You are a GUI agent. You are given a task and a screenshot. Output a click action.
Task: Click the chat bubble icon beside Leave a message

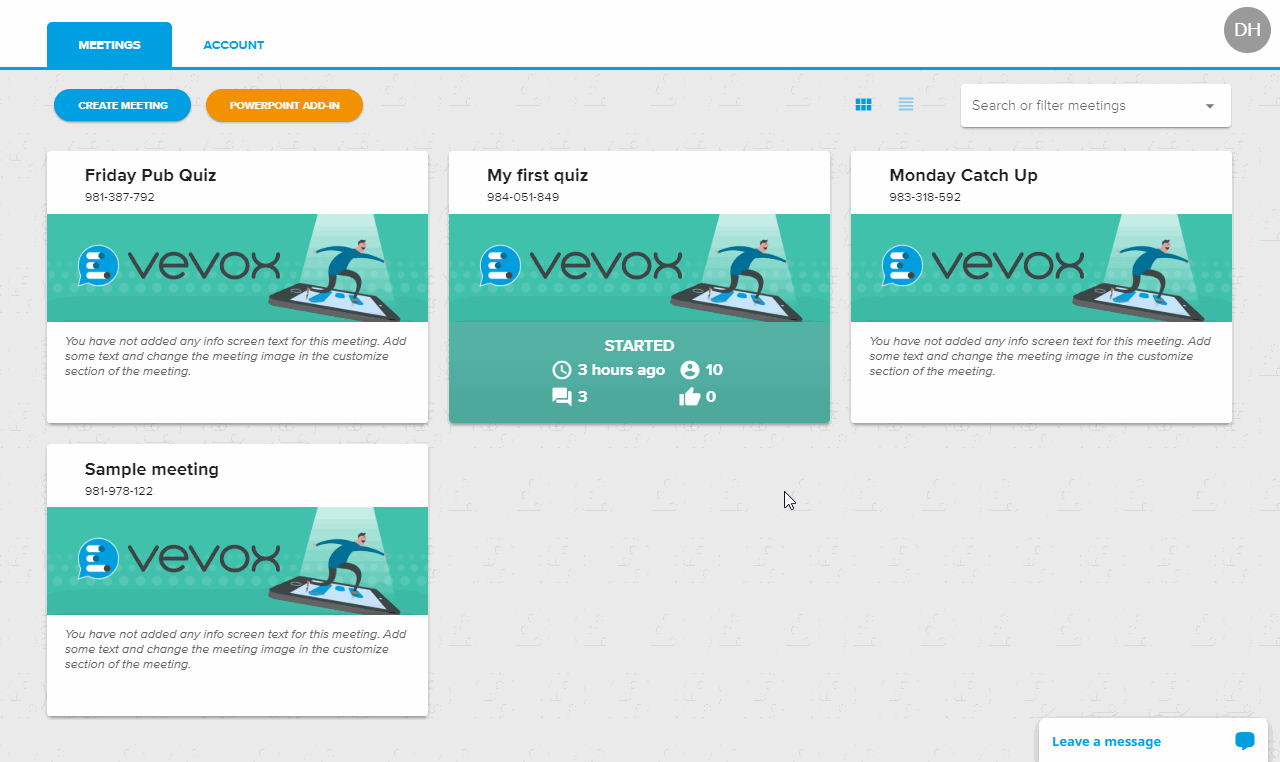[x=1245, y=741]
